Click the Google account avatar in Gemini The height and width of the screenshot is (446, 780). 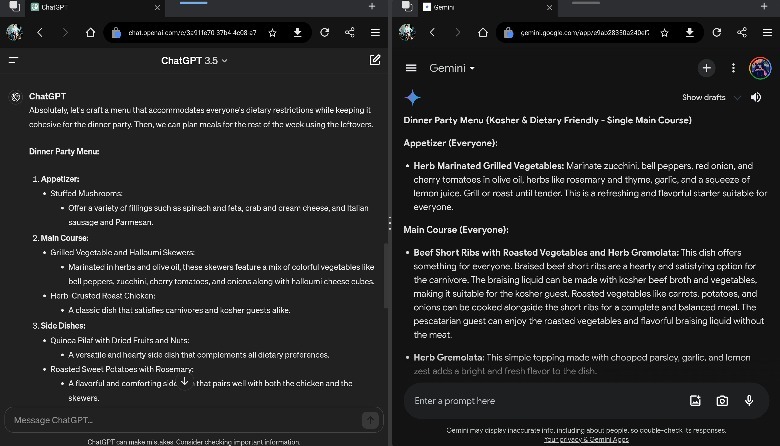point(759,68)
